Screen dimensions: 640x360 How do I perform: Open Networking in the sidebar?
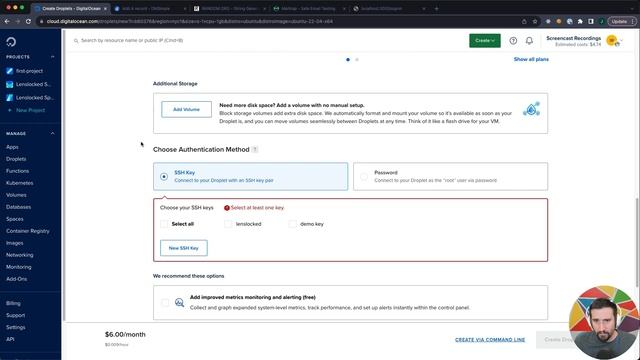click(x=20, y=255)
